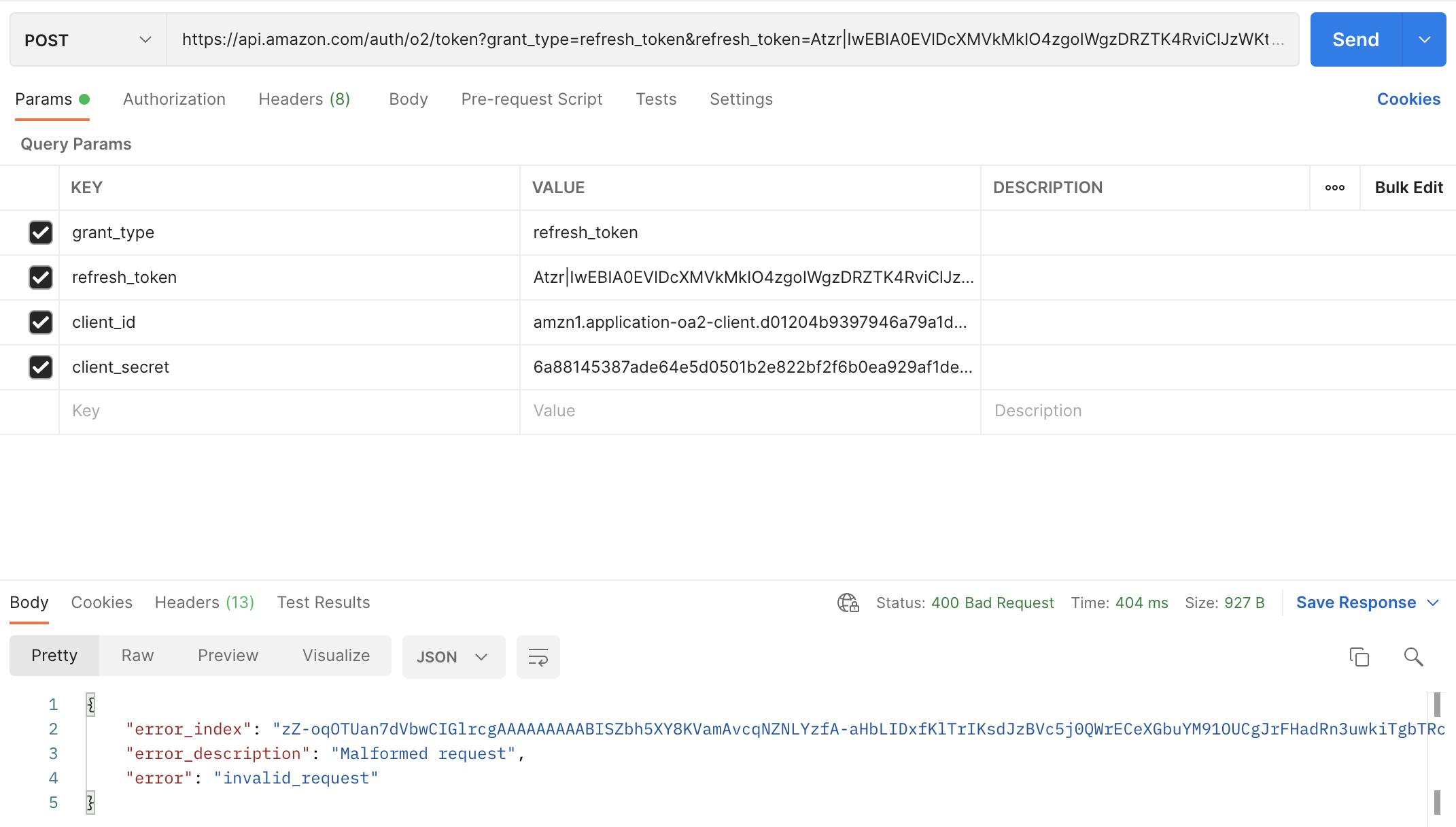Switch to the Authorization tab
Screen dimensions: 1456x827
click(174, 99)
